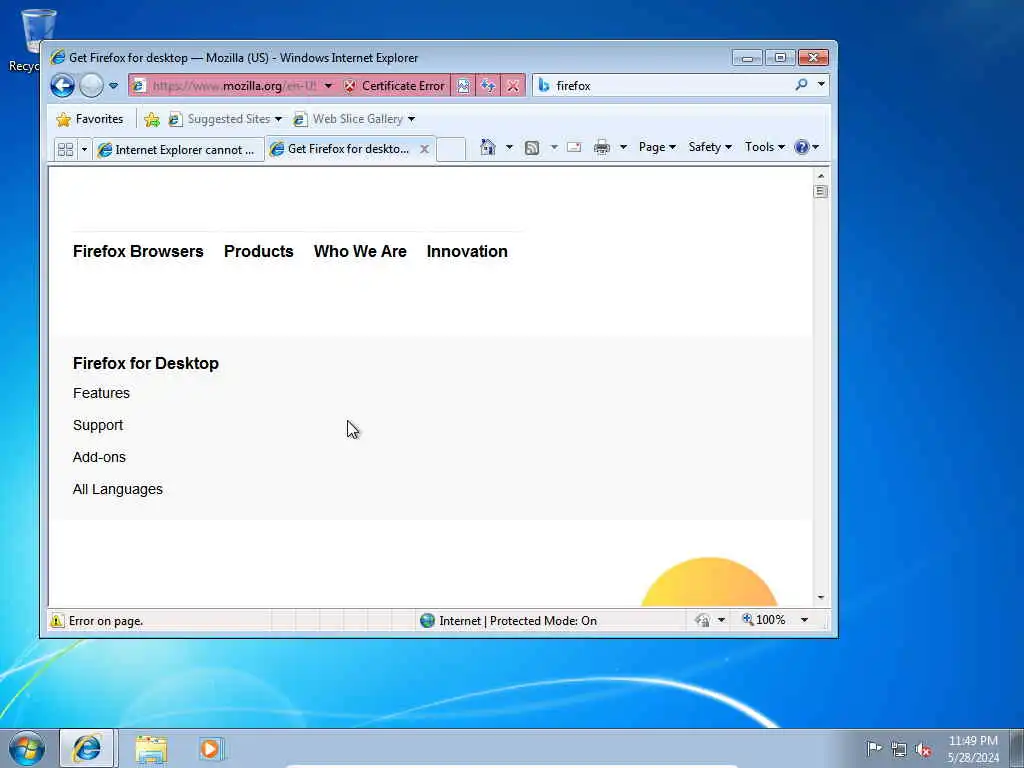Open the zoom level 100% button
Image resolution: width=1024 pixels, height=768 pixels.
click(x=764, y=620)
